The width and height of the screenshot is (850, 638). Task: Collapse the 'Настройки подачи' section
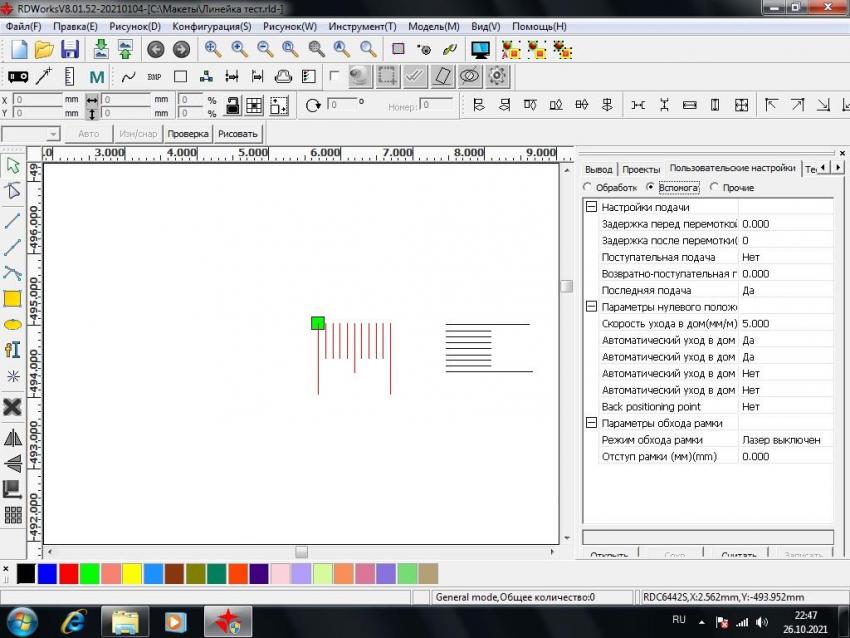(591, 207)
